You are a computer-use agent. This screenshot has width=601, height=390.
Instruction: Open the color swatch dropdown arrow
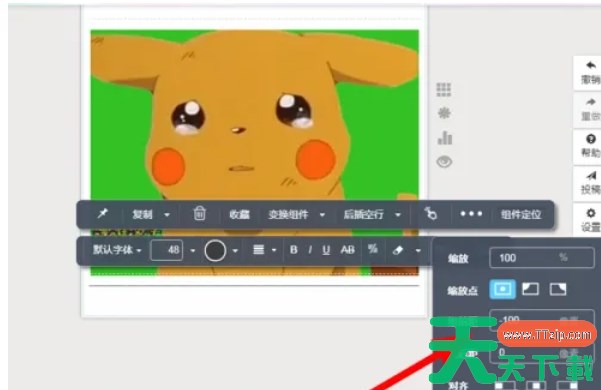coord(235,251)
